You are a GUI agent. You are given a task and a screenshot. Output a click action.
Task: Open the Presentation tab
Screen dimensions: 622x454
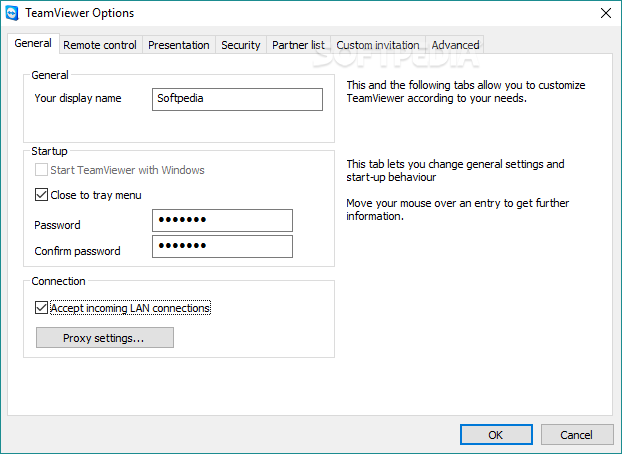[x=179, y=45]
